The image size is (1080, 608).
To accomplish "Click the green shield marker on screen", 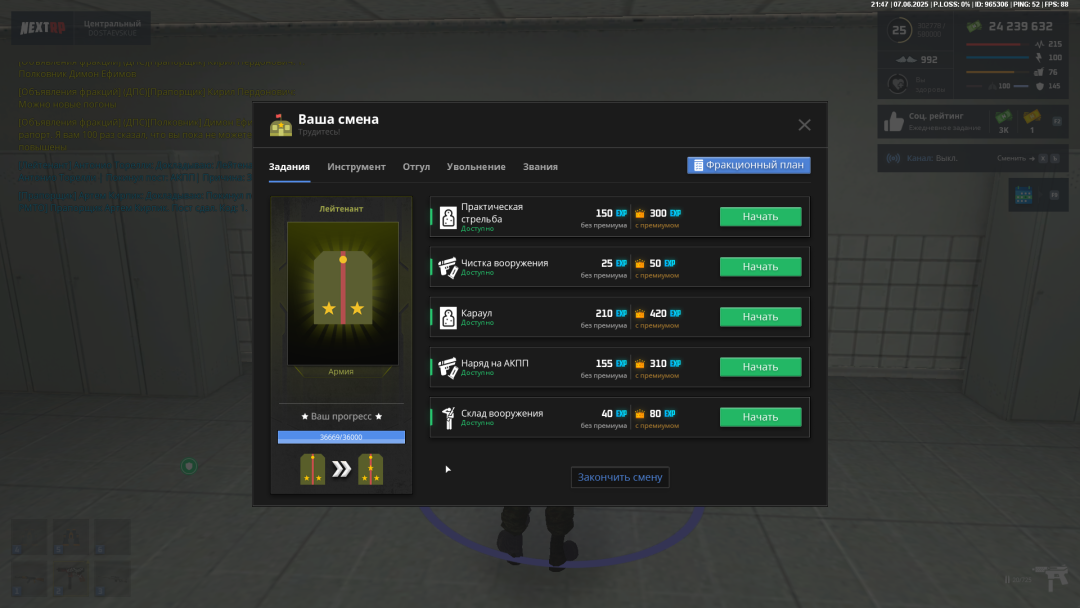I will pos(189,466).
